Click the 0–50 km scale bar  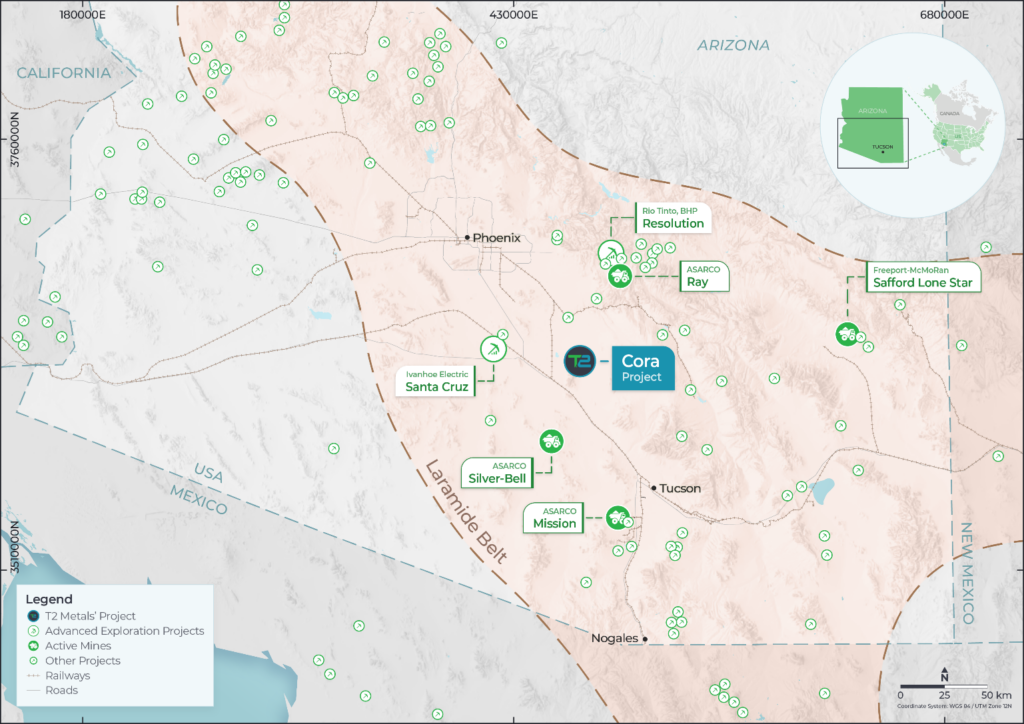pyautogui.click(x=944, y=687)
